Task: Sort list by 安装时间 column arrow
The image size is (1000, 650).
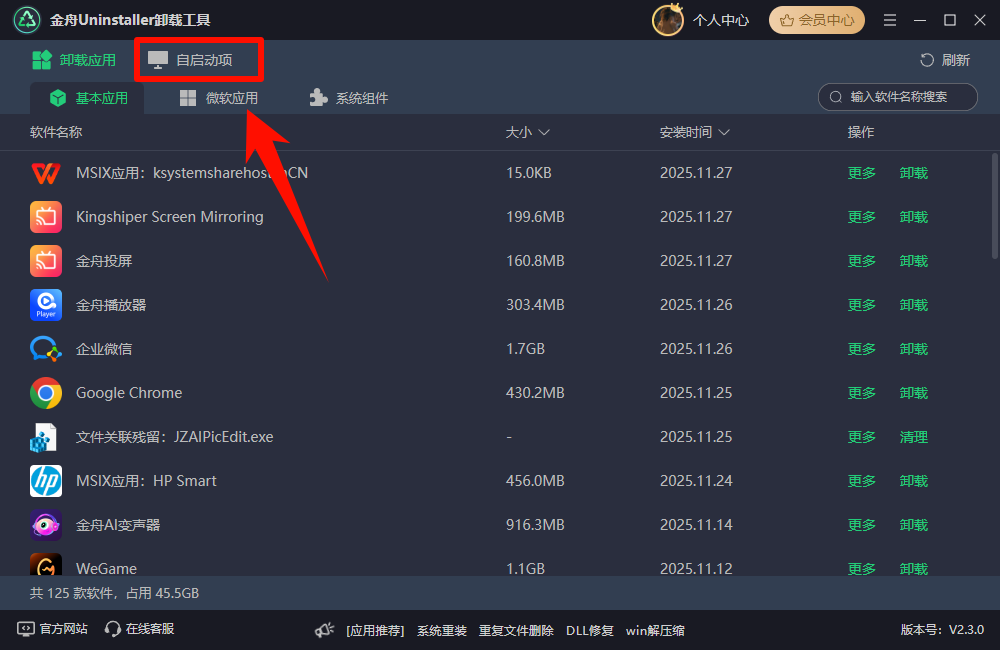Action: [724, 133]
